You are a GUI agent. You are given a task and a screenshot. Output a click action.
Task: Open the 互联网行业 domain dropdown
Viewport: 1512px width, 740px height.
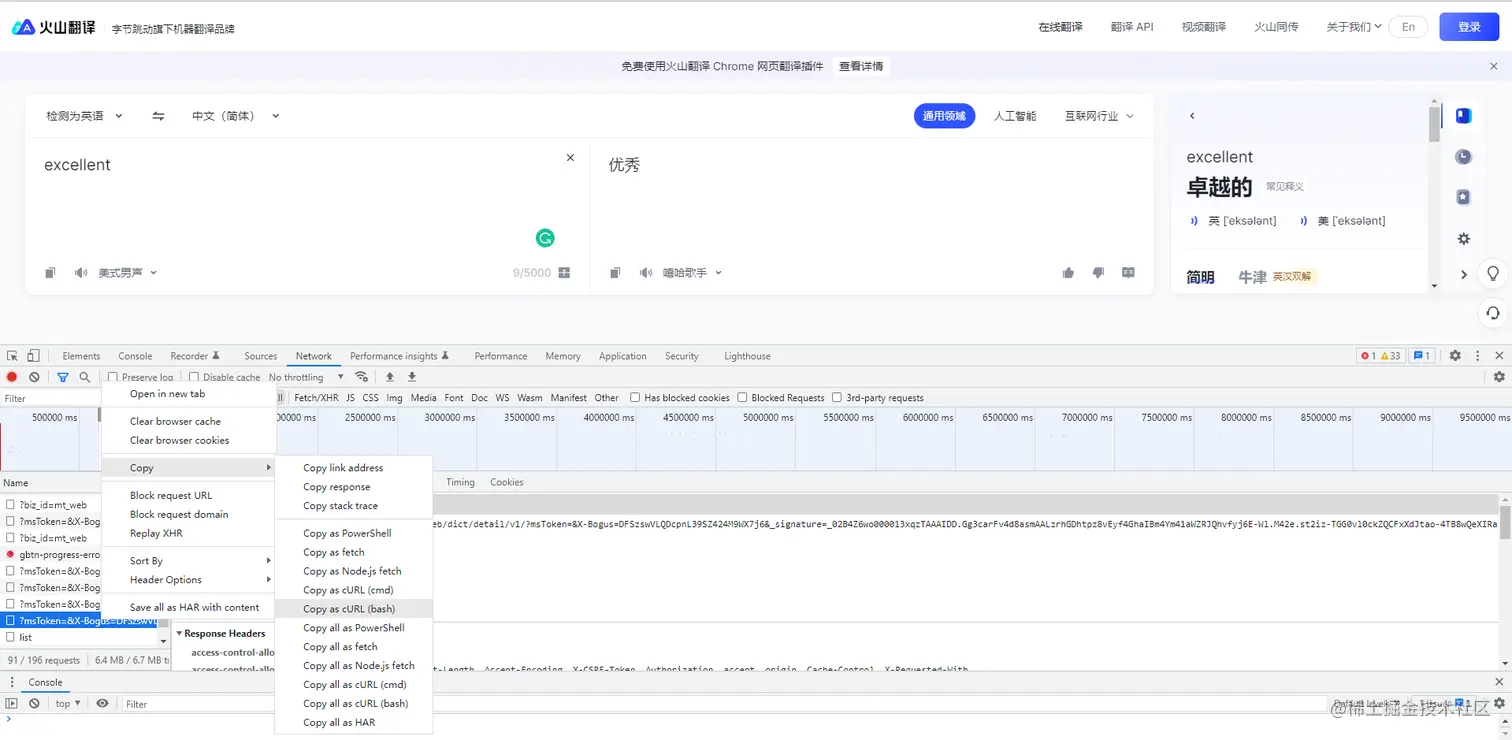click(1099, 116)
